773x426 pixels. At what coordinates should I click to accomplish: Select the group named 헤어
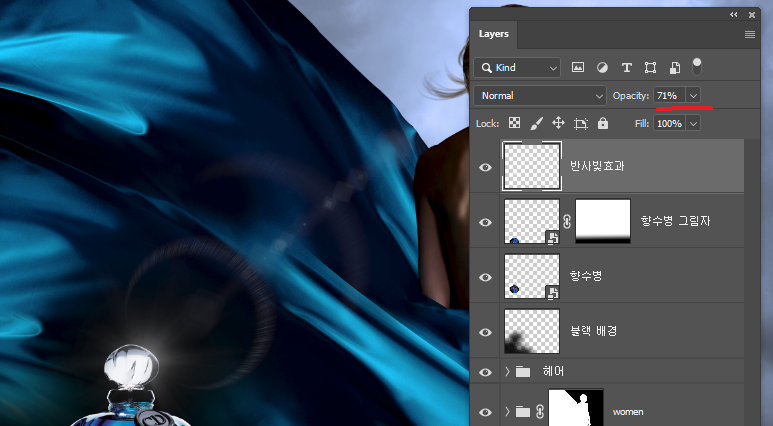tap(553, 371)
